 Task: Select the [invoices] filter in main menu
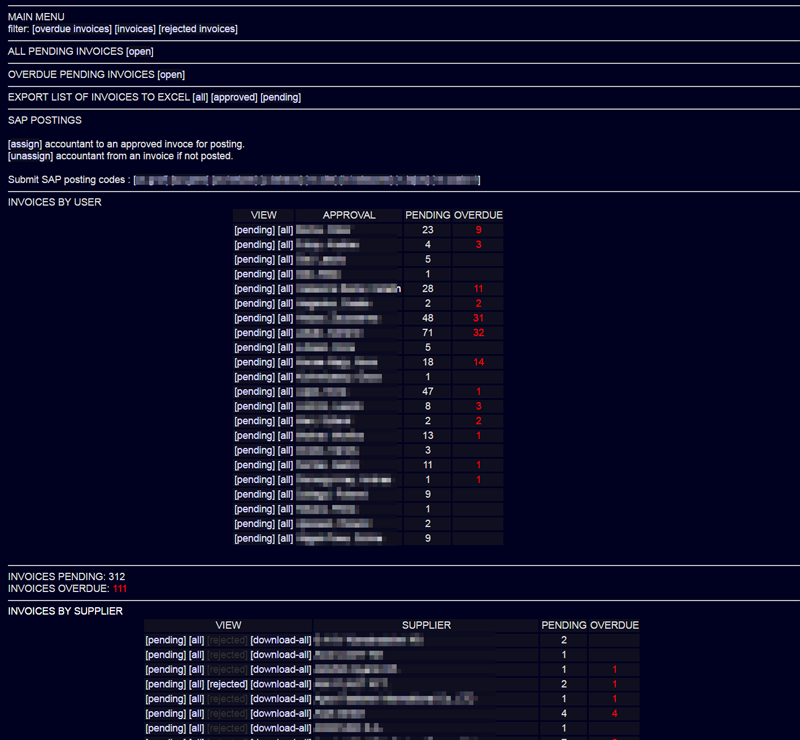[136, 29]
